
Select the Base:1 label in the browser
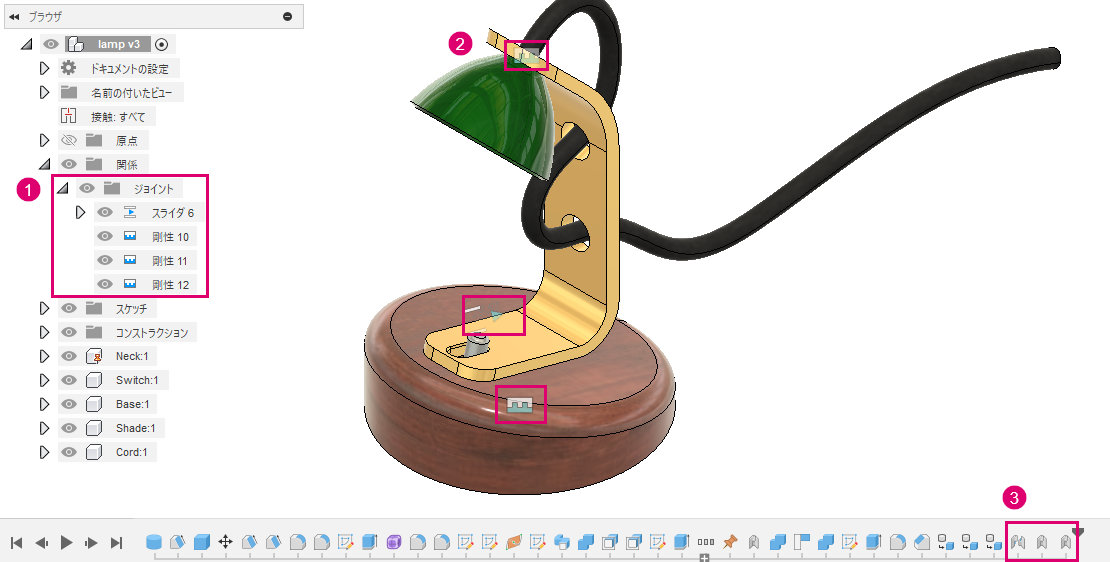132,404
